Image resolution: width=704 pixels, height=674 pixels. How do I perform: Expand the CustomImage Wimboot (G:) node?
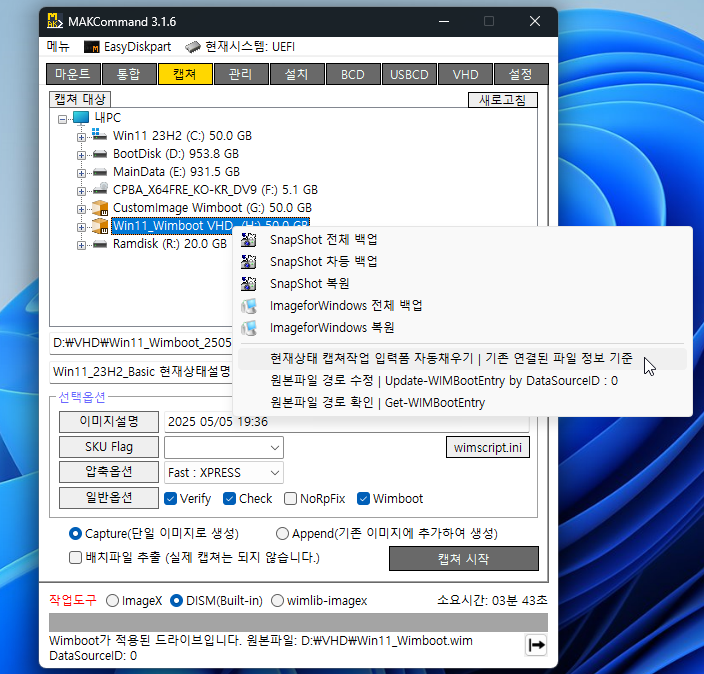click(81, 209)
